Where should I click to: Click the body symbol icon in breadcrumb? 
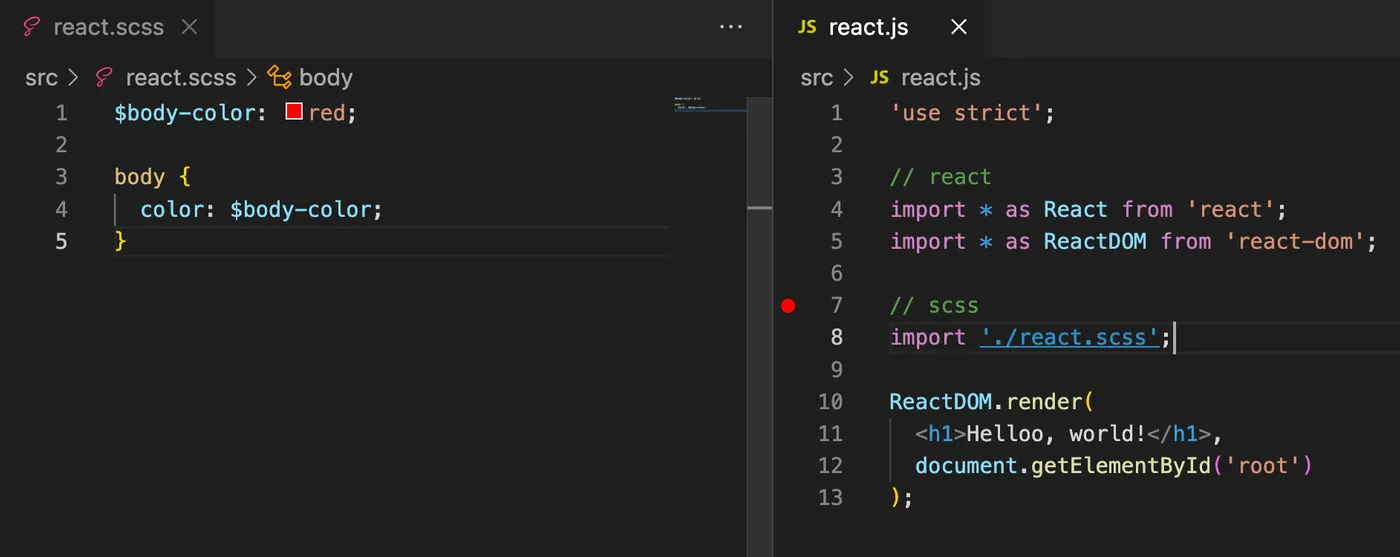pyautogui.click(x=280, y=78)
